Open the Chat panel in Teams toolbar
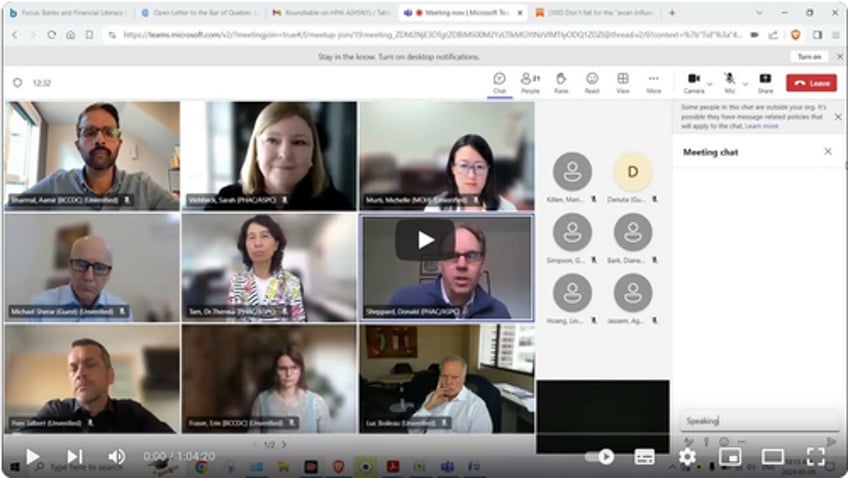This screenshot has height=478, width=848. (499, 83)
